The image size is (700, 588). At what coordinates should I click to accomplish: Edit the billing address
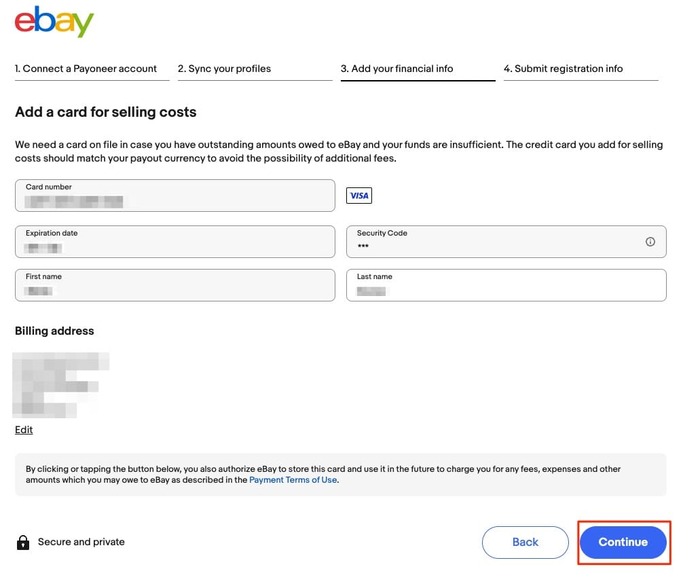click(x=24, y=430)
